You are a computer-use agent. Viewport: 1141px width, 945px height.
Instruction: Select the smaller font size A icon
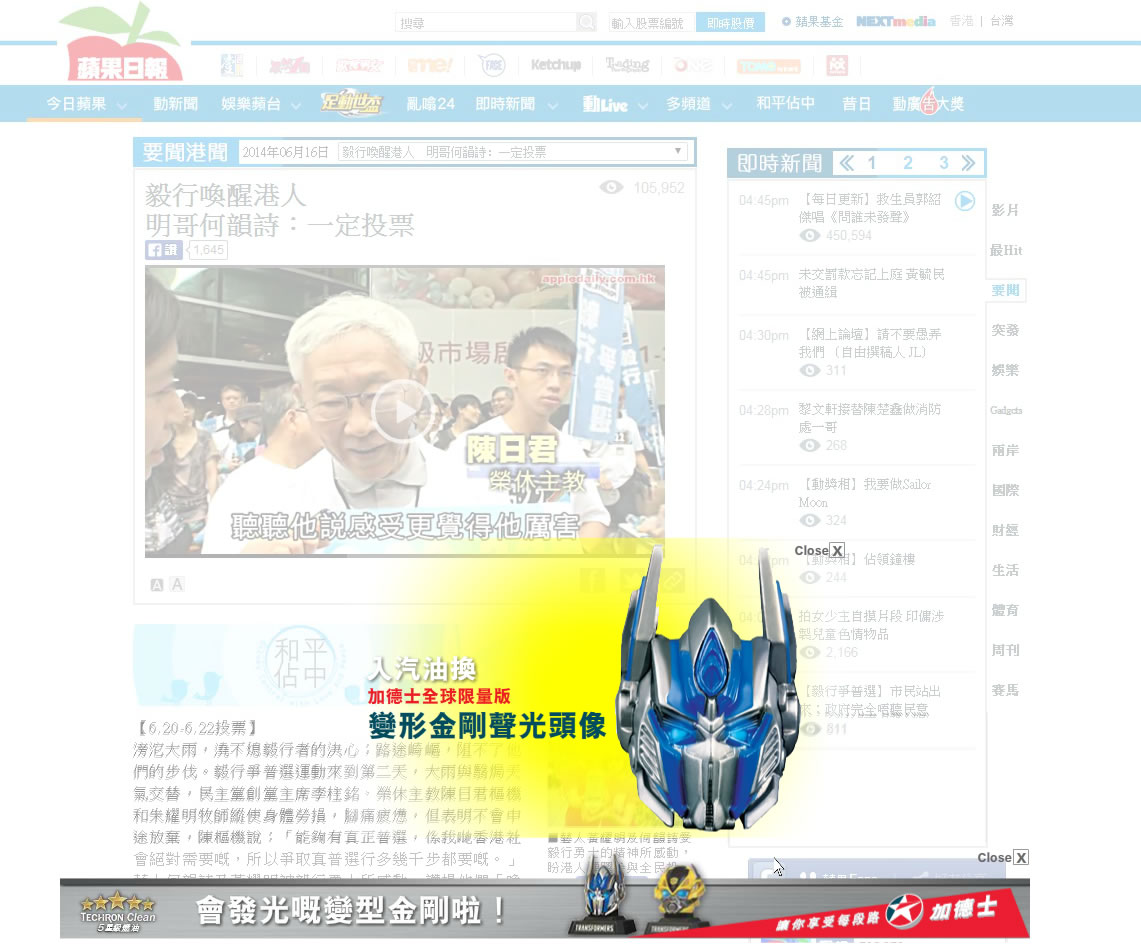tap(156, 585)
